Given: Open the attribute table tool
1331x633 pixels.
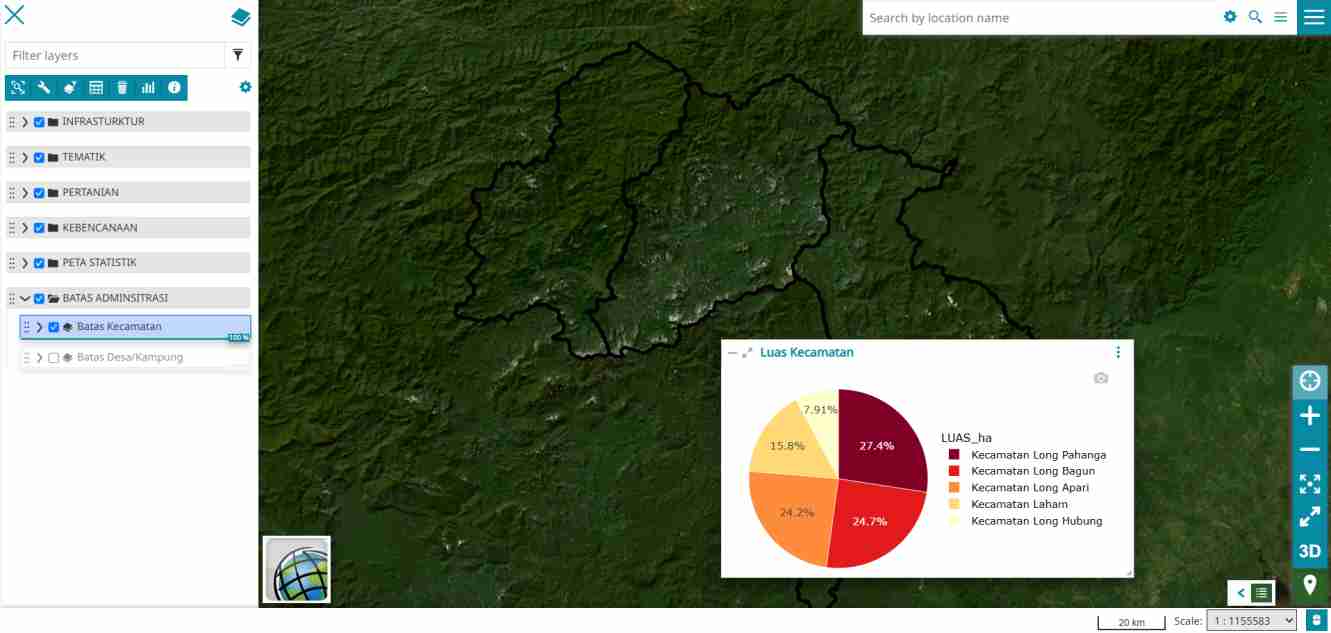Looking at the screenshot, I should tap(96, 88).
